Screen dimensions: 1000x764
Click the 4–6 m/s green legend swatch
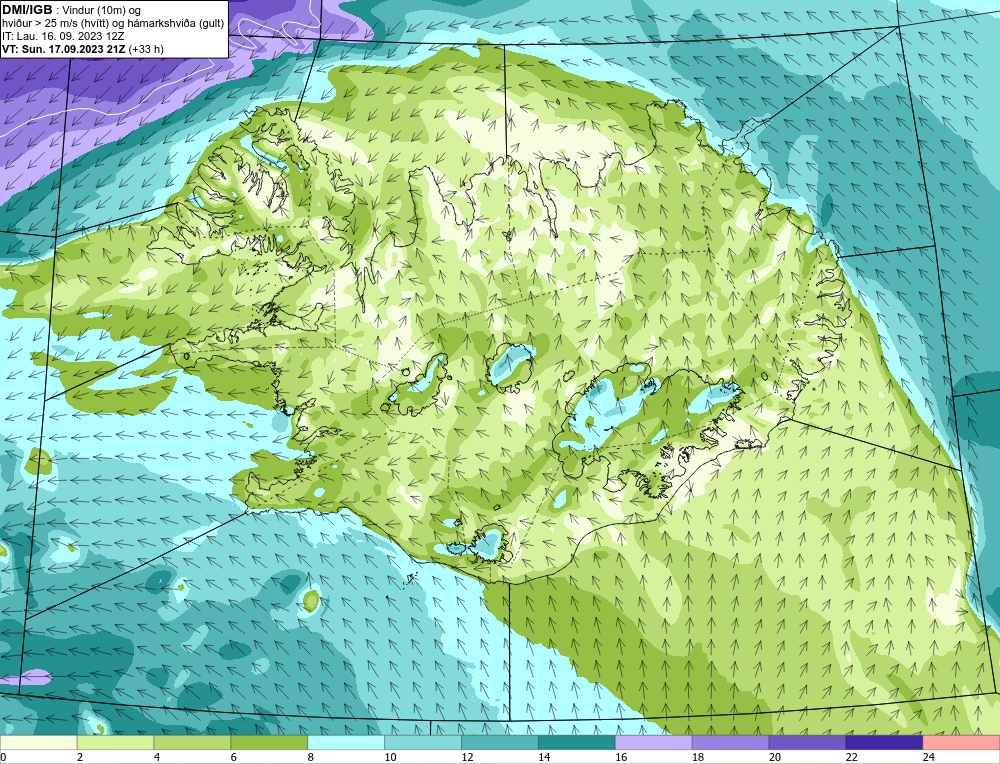point(192,743)
